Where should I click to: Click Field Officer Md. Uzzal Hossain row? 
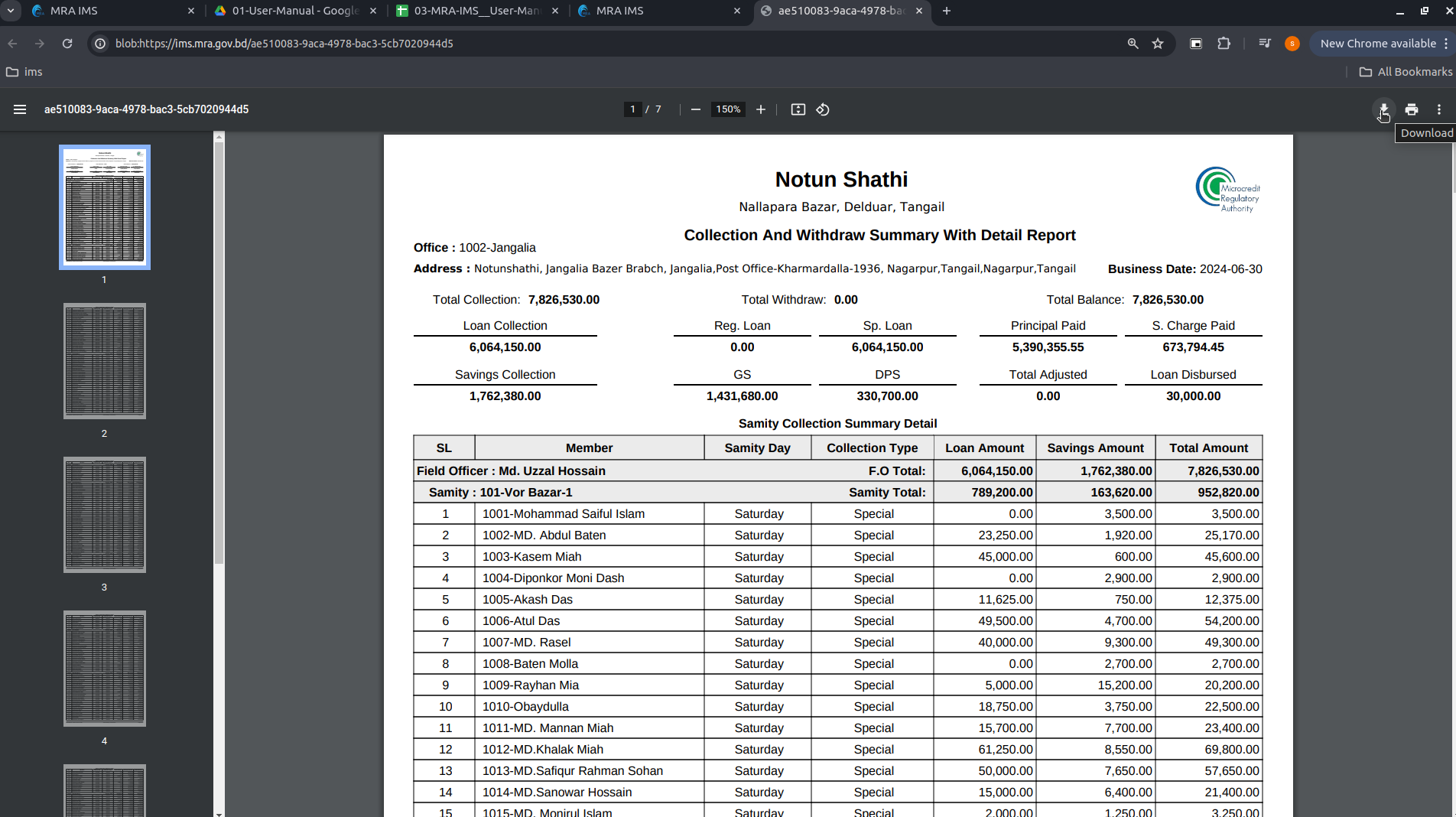tap(838, 471)
